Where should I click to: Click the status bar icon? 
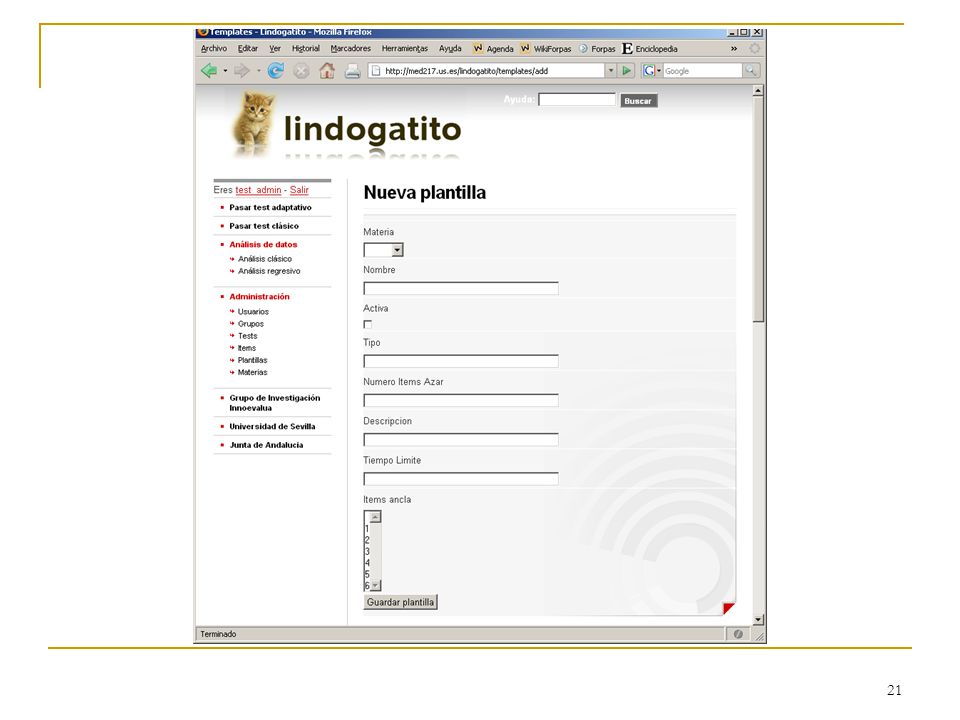coord(738,634)
